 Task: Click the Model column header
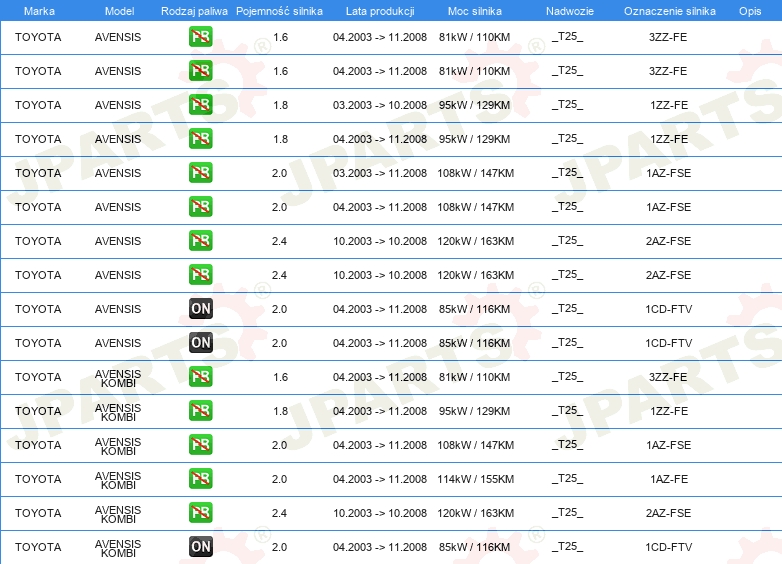click(119, 11)
